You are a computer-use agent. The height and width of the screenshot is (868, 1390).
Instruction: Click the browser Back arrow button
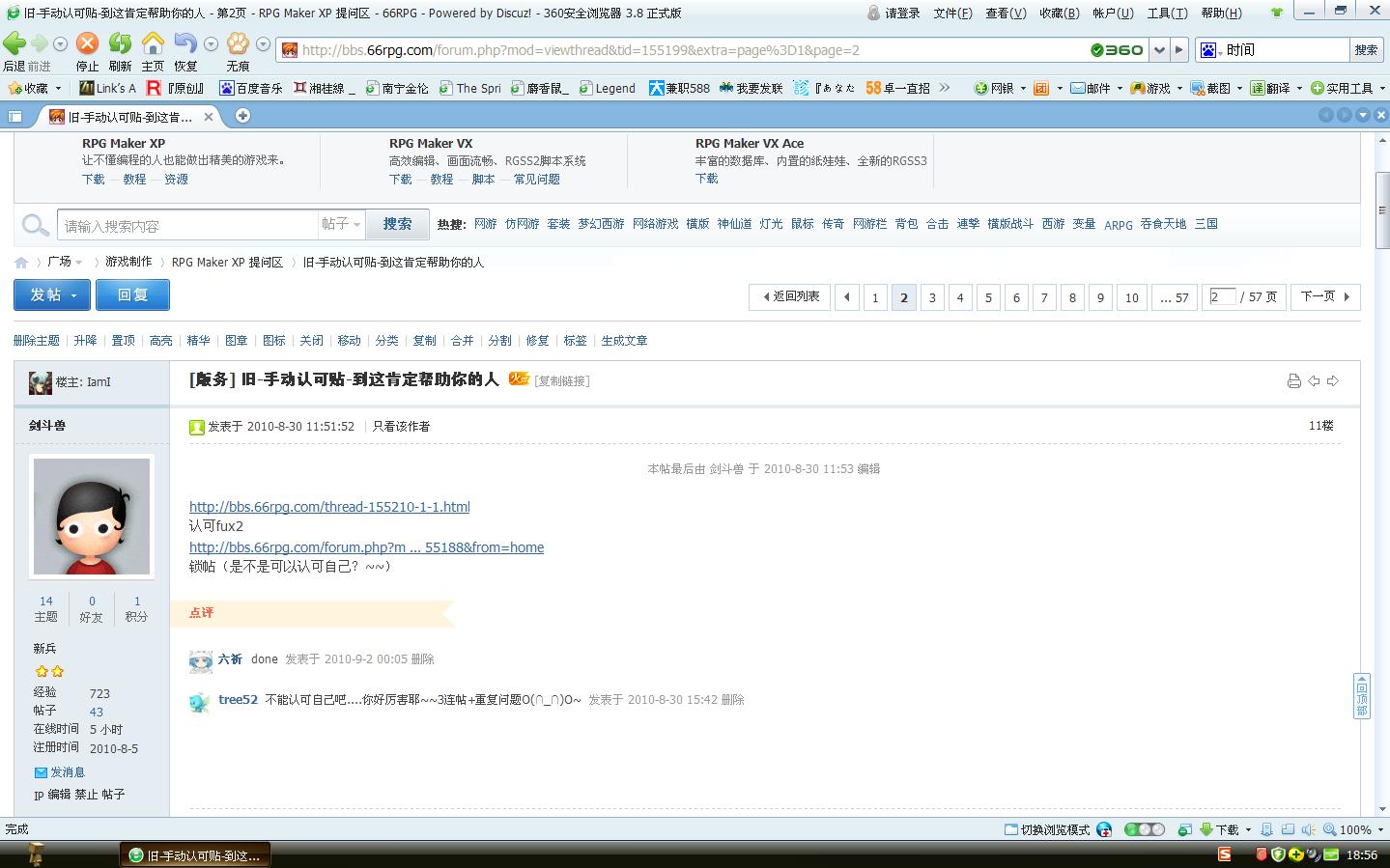[x=14, y=43]
